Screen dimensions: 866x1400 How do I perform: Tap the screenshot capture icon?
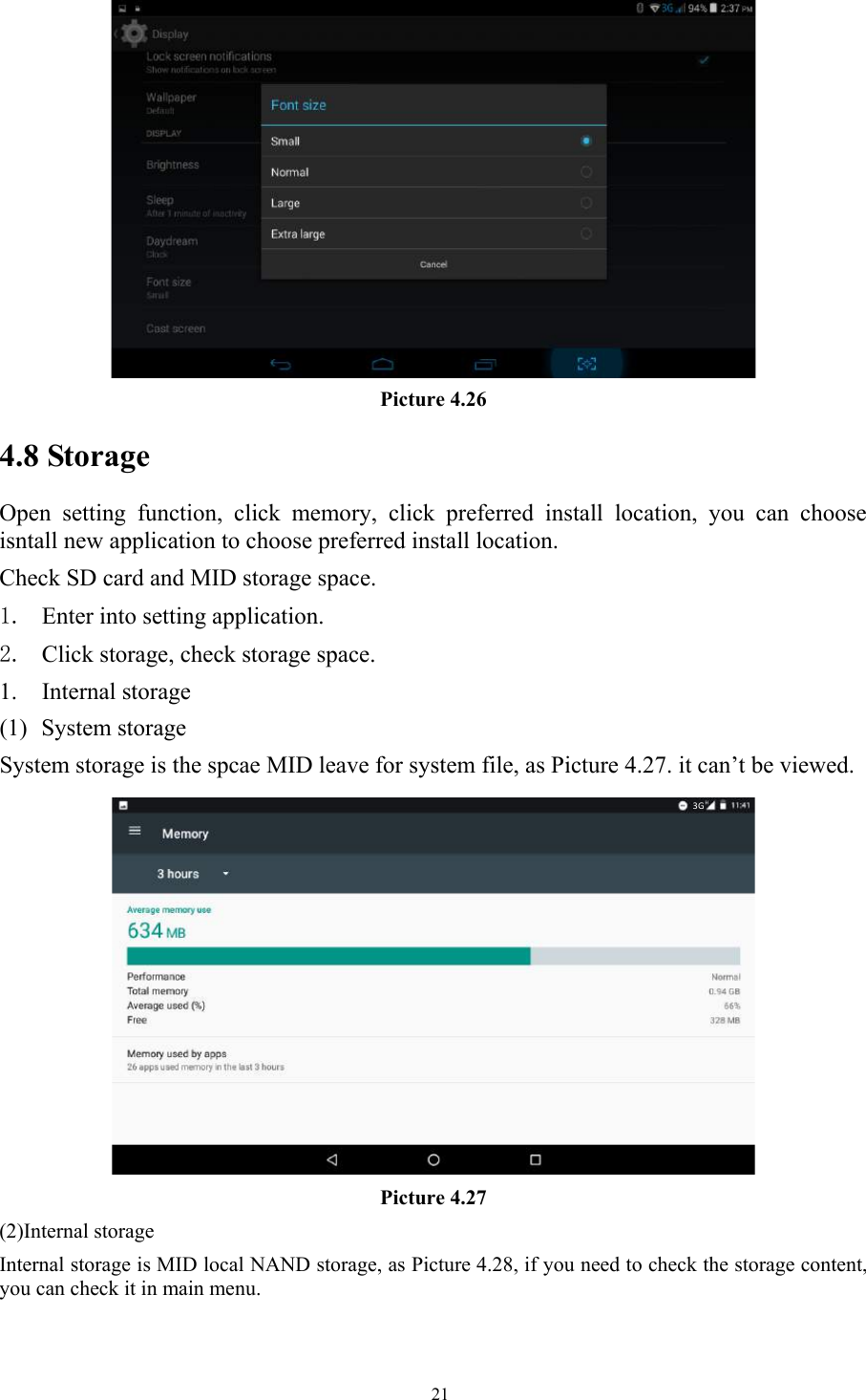point(586,364)
